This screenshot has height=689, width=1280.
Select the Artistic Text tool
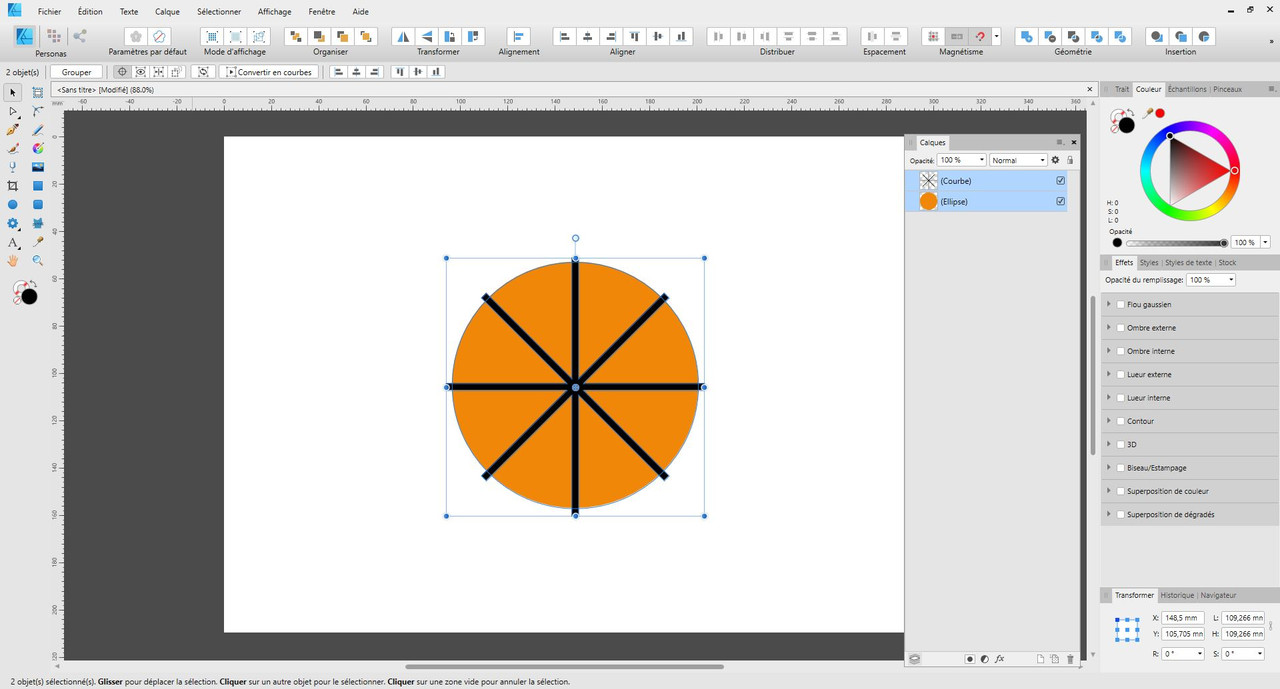(x=13, y=242)
